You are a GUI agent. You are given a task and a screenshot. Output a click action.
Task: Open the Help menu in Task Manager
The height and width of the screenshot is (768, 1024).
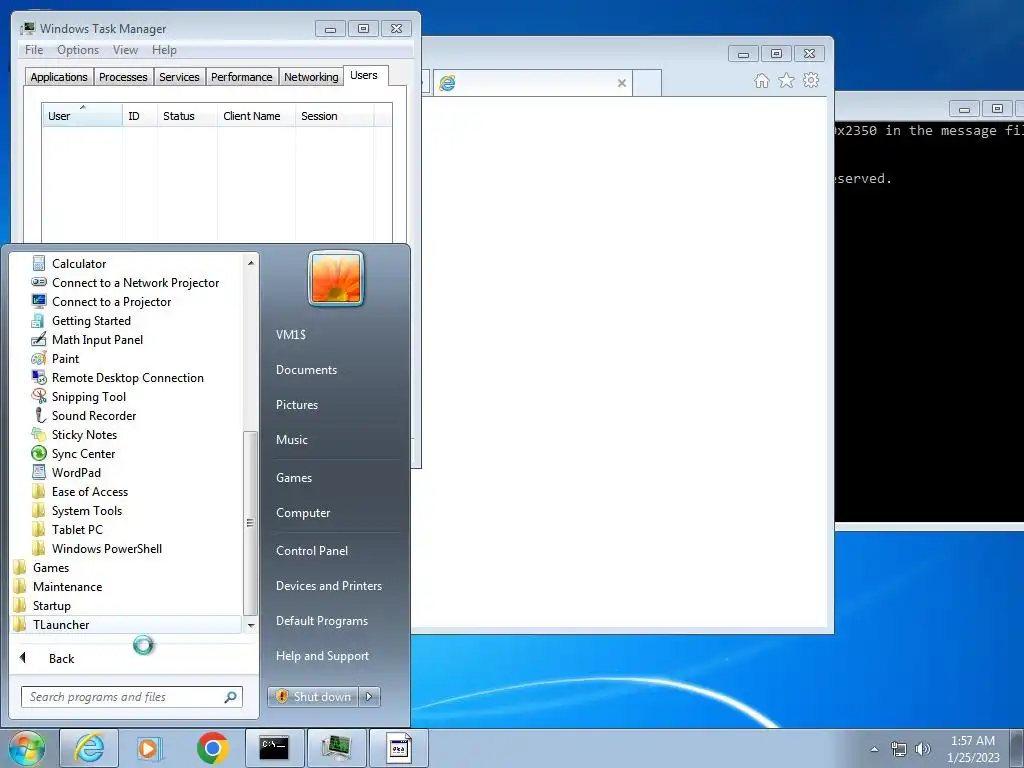(164, 50)
